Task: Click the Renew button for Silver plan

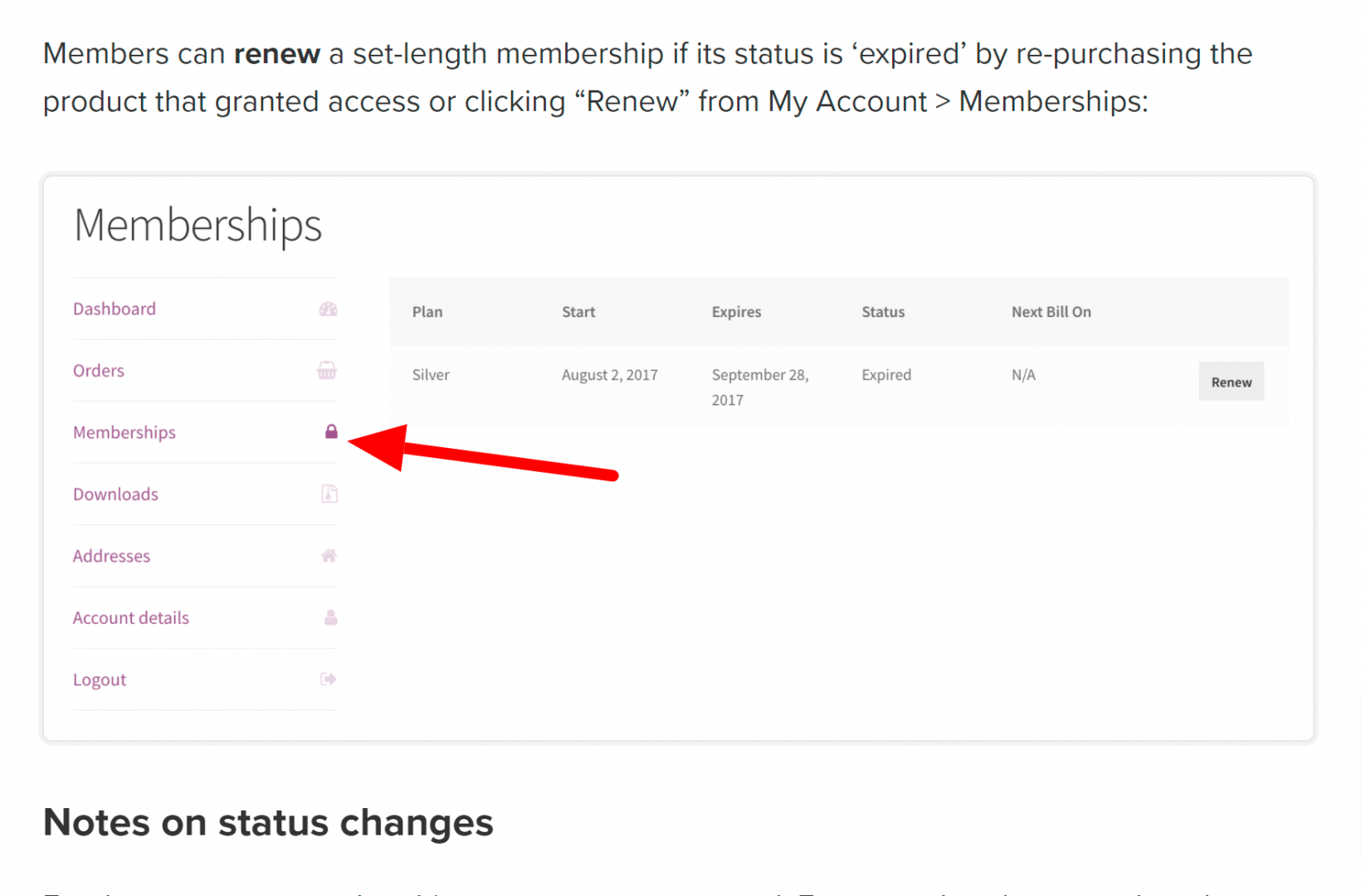Action: (x=1231, y=382)
